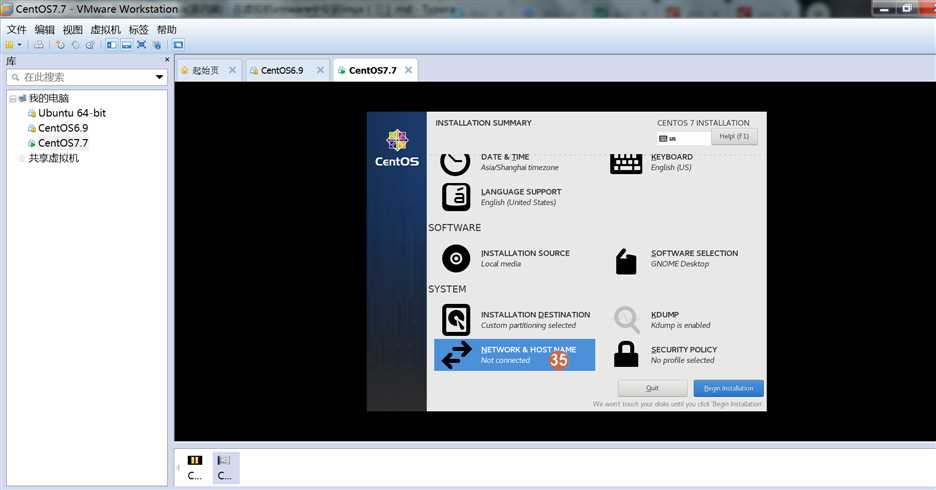This screenshot has height=490, width=936.
Task: Toggle the thumbnail bar toolbar icon
Action: [x=127, y=45]
